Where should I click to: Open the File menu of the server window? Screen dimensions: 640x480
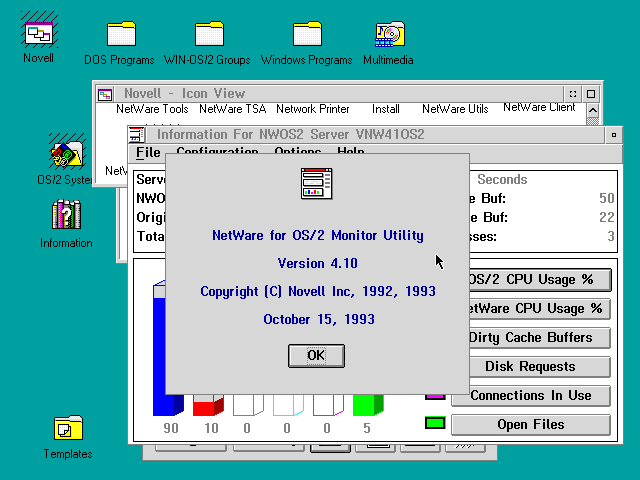click(x=148, y=153)
